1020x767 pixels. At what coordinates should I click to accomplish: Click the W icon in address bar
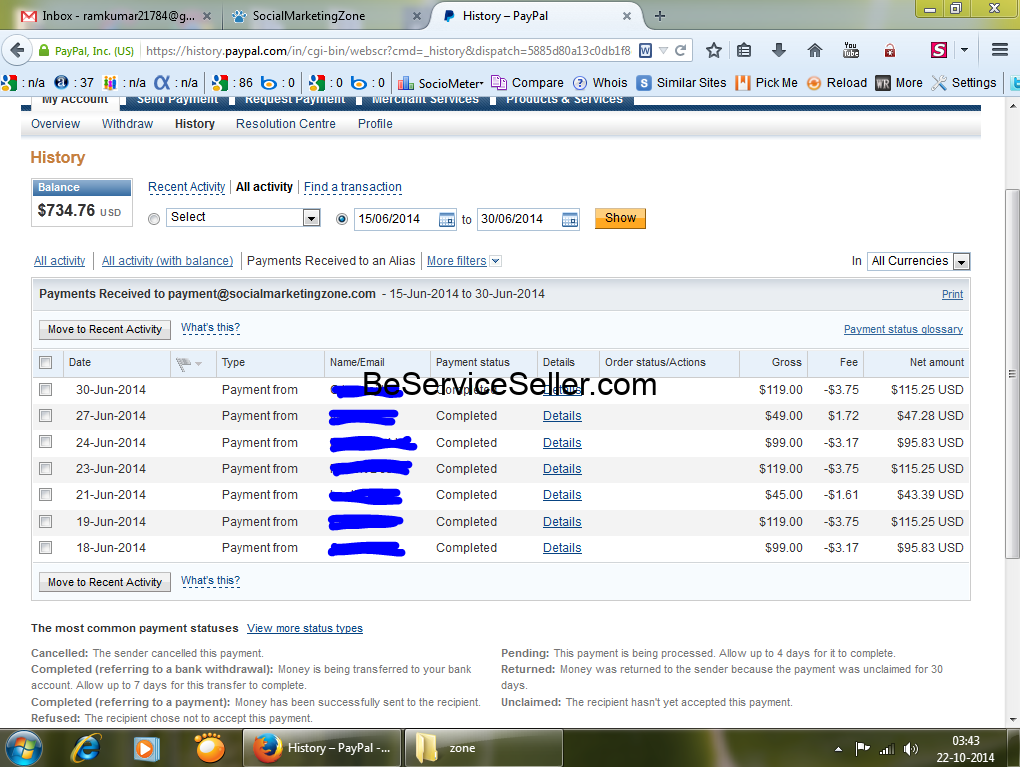(x=645, y=50)
